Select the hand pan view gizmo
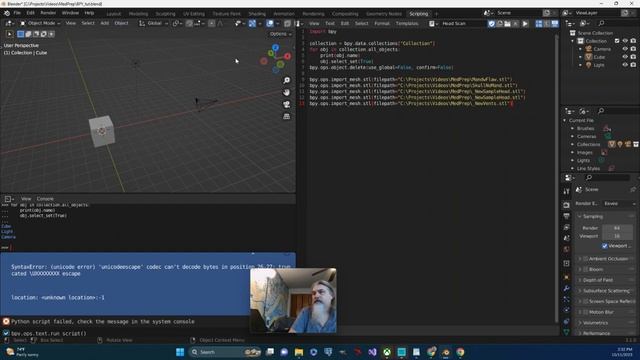Screen dimensions: 640x360 (287, 92)
